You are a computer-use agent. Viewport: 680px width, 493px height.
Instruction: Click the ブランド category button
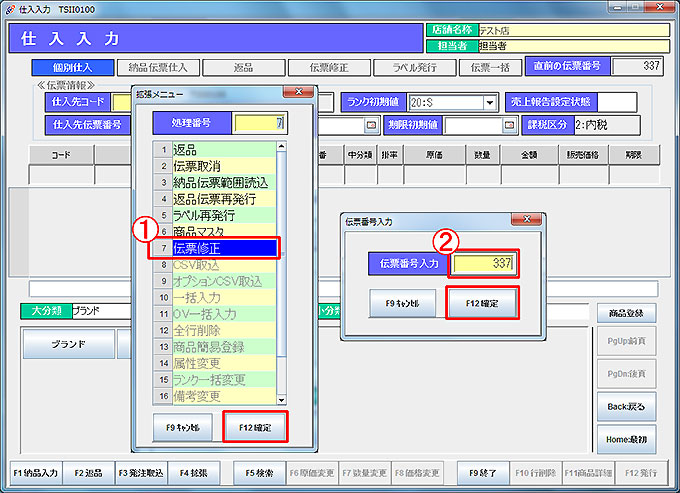pos(69,344)
